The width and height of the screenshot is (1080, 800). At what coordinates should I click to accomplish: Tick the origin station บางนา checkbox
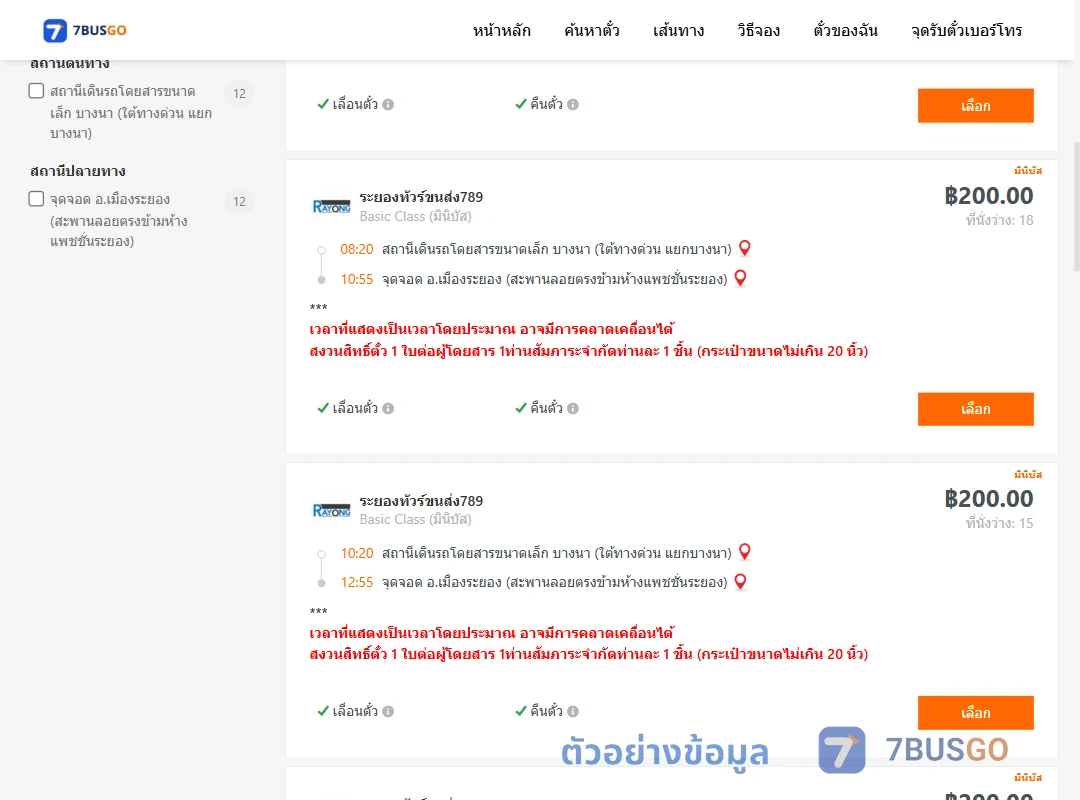pos(37,91)
